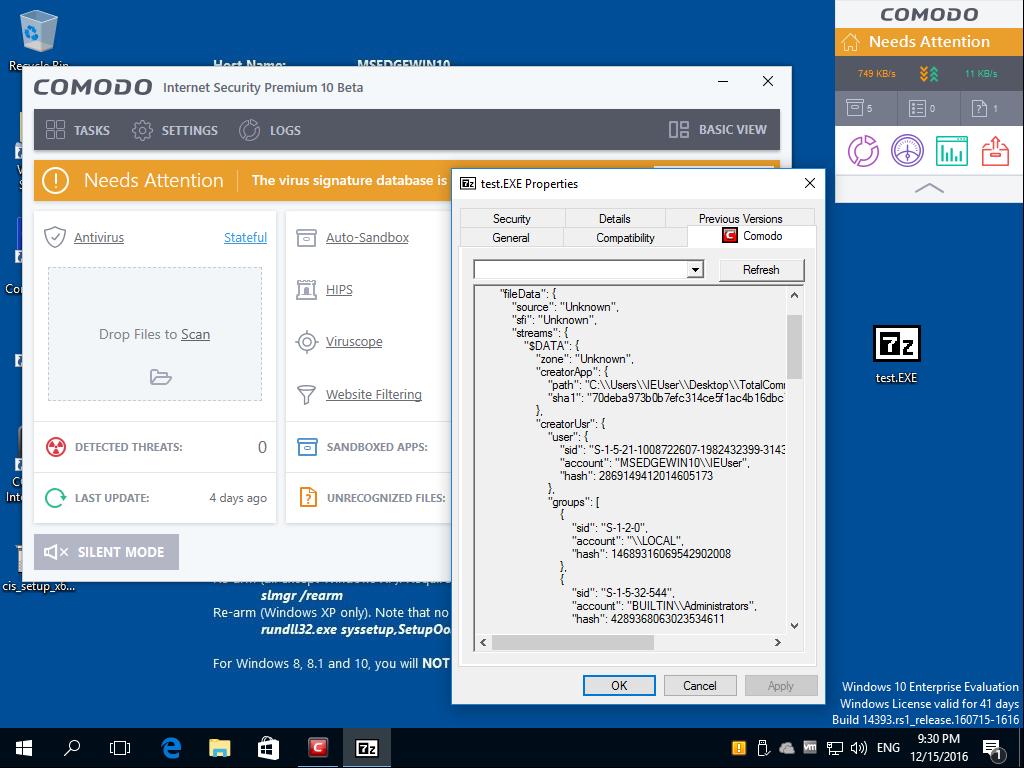Click the widget home icon
The height and width of the screenshot is (768, 1024).
click(x=850, y=42)
